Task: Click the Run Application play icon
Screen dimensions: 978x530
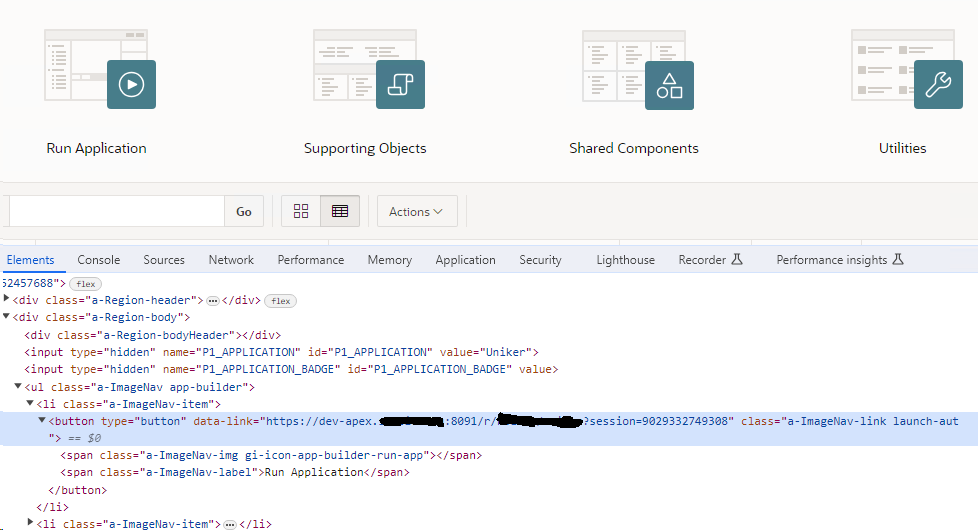Action: (131, 85)
